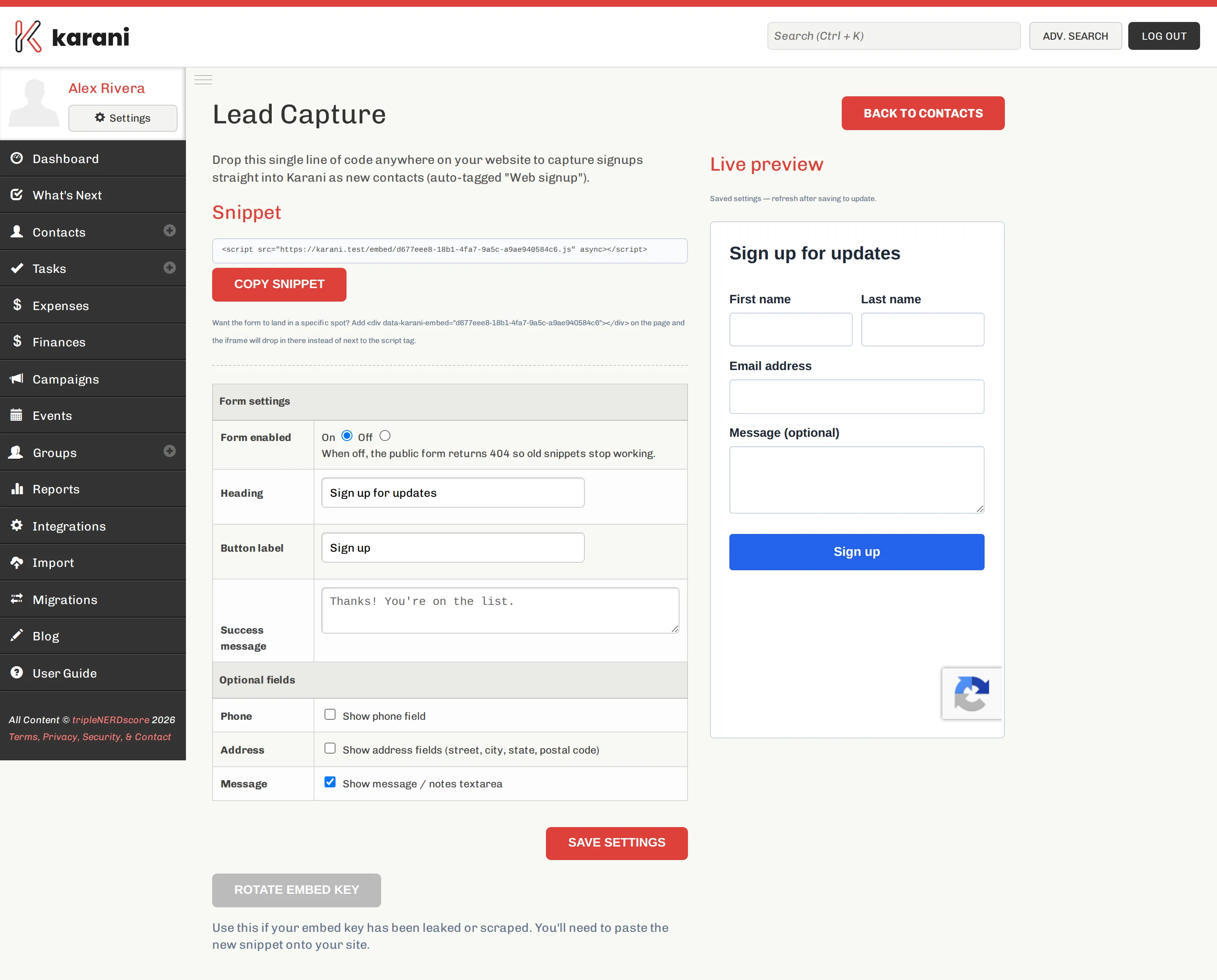Click the preview First name field
The height and width of the screenshot is (980, 1217).
(791, 329)
